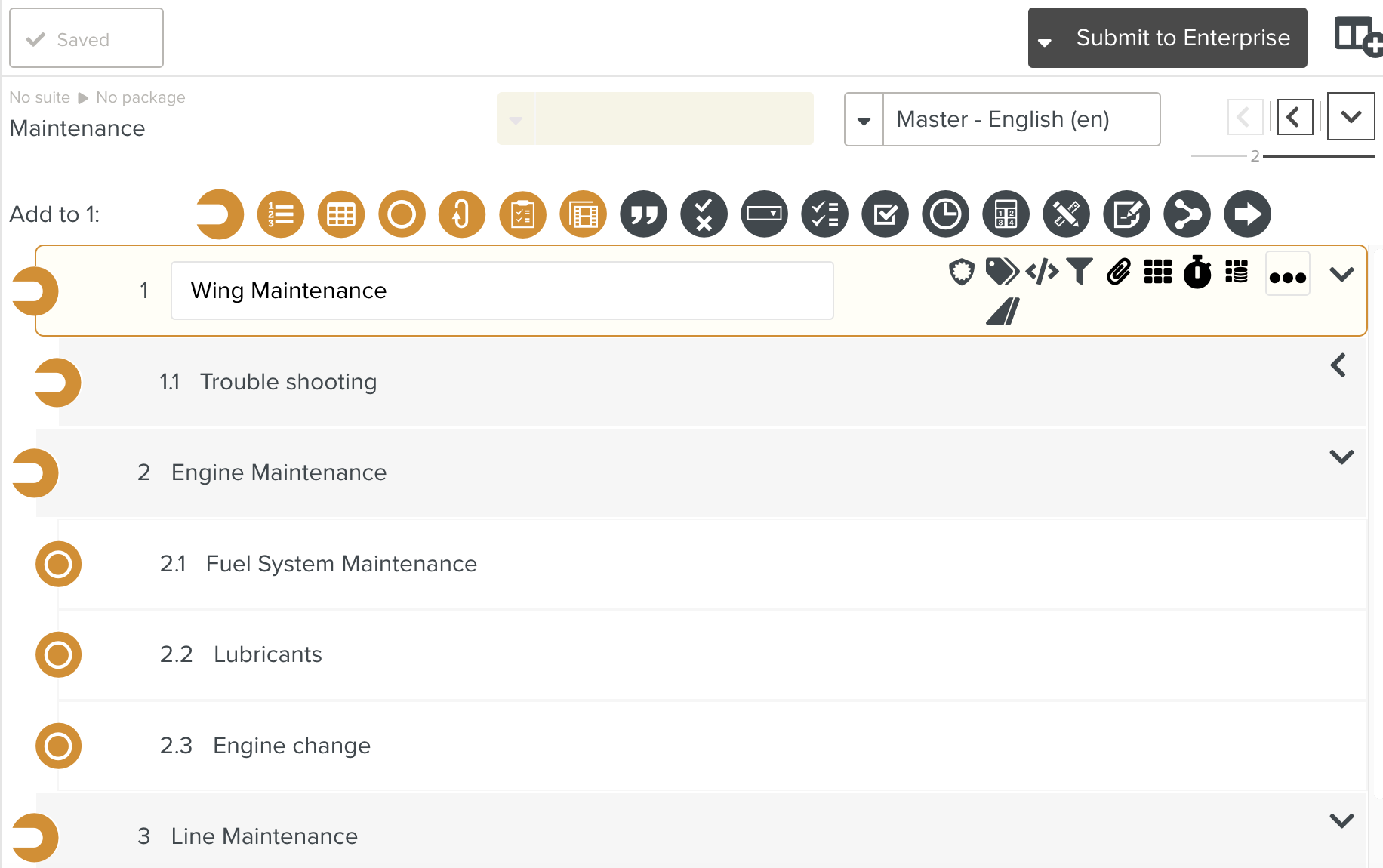Click the Wing Maintenance title text field
1383x868 pixels.
tap(502, 291)
